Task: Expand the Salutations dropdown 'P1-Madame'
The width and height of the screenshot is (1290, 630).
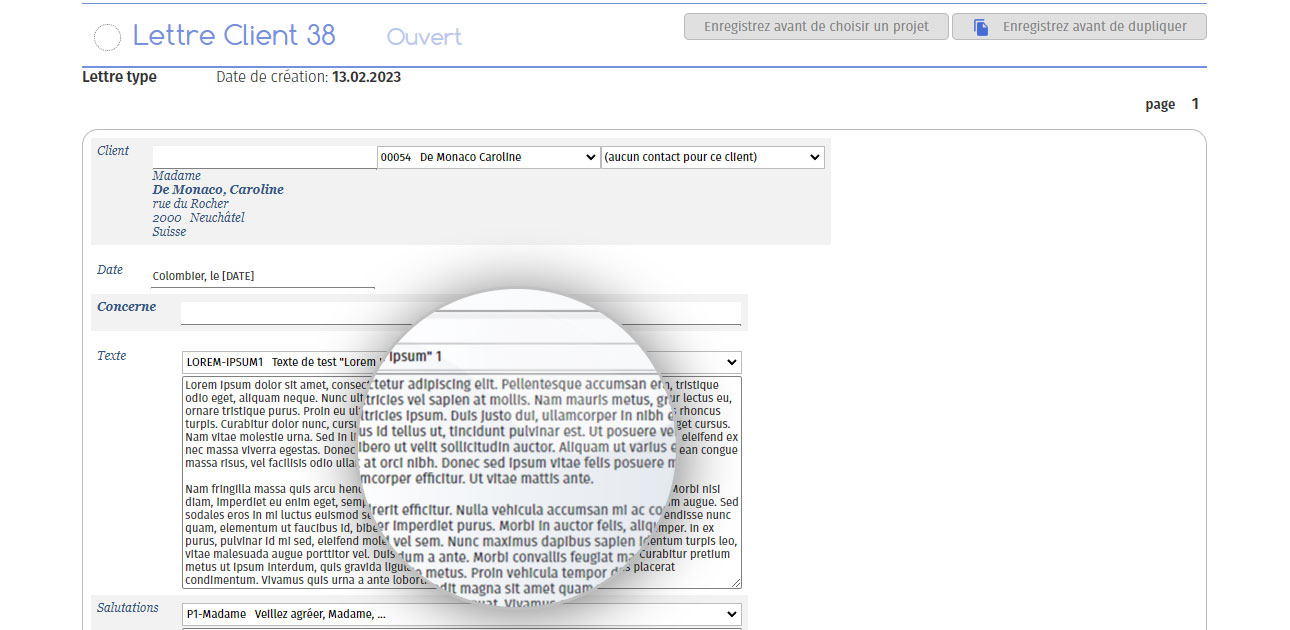Action: [x=461, y=614]
